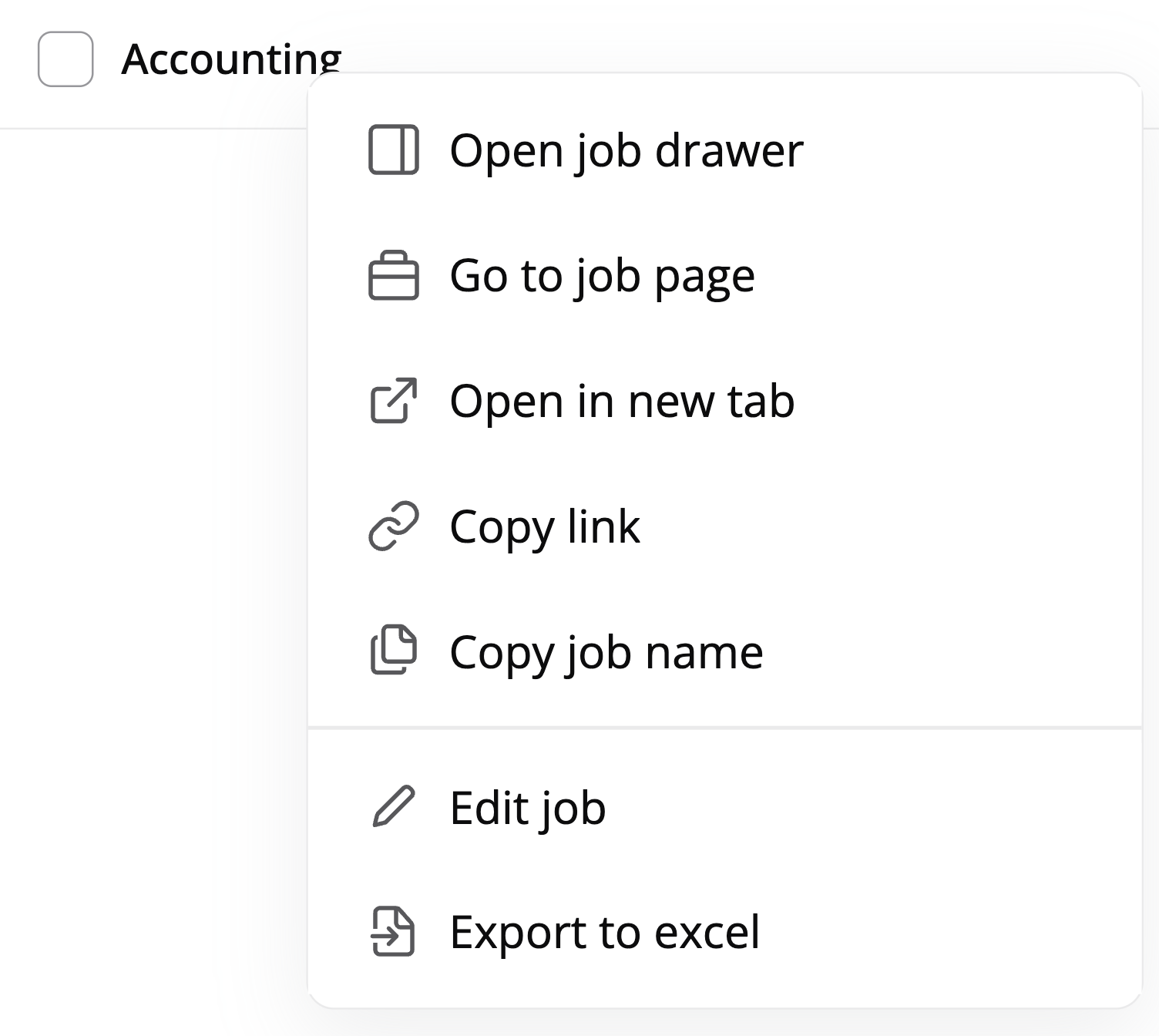Click the file export arrow icon

point(394,932)
